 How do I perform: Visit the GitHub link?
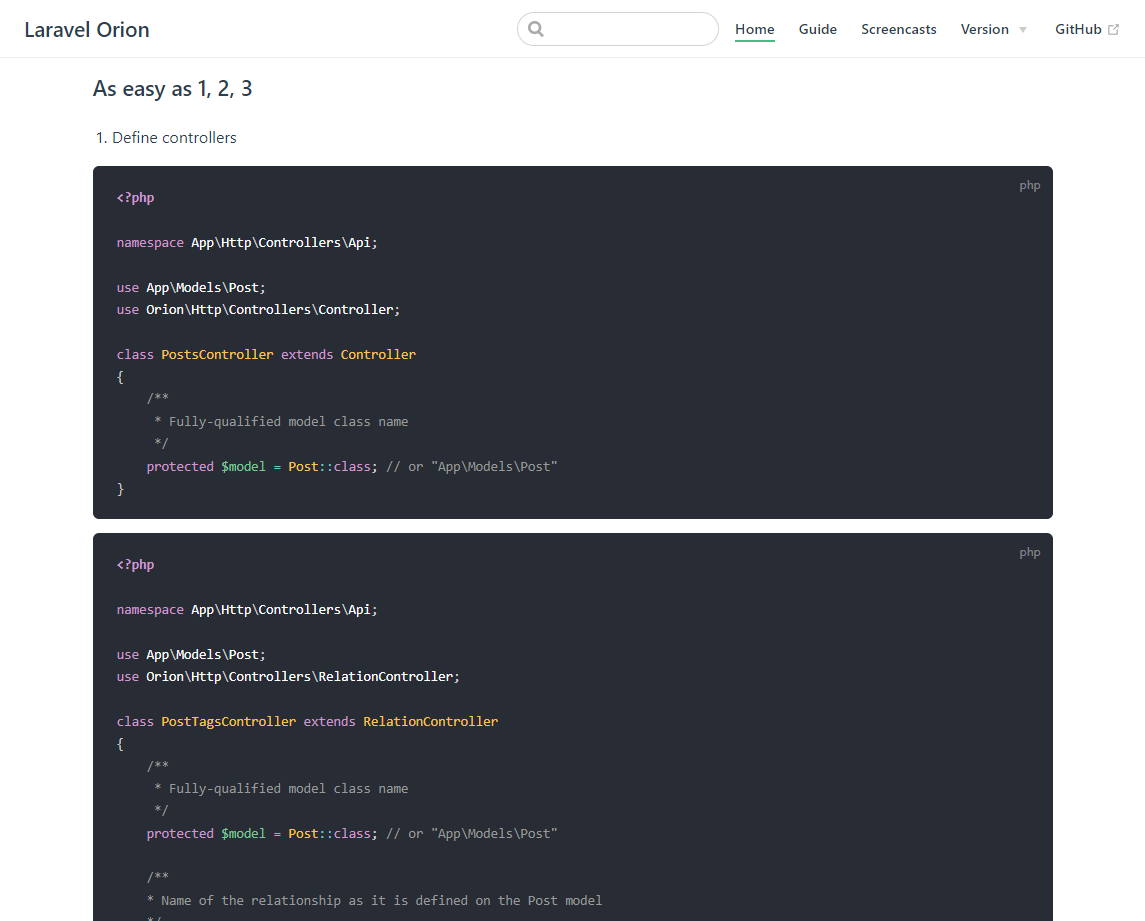coord(1078,29)
